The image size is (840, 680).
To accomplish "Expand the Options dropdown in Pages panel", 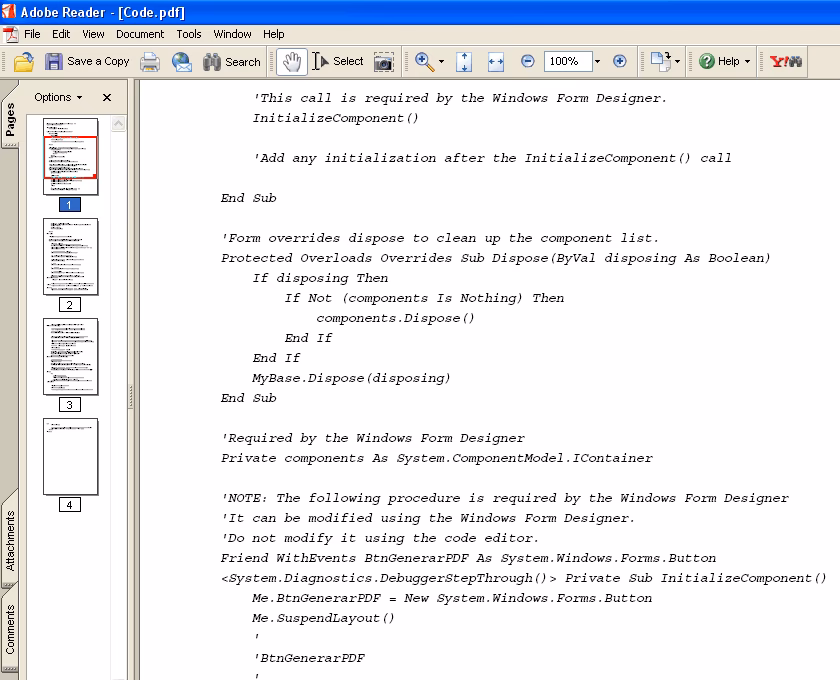I will point(59,98).
